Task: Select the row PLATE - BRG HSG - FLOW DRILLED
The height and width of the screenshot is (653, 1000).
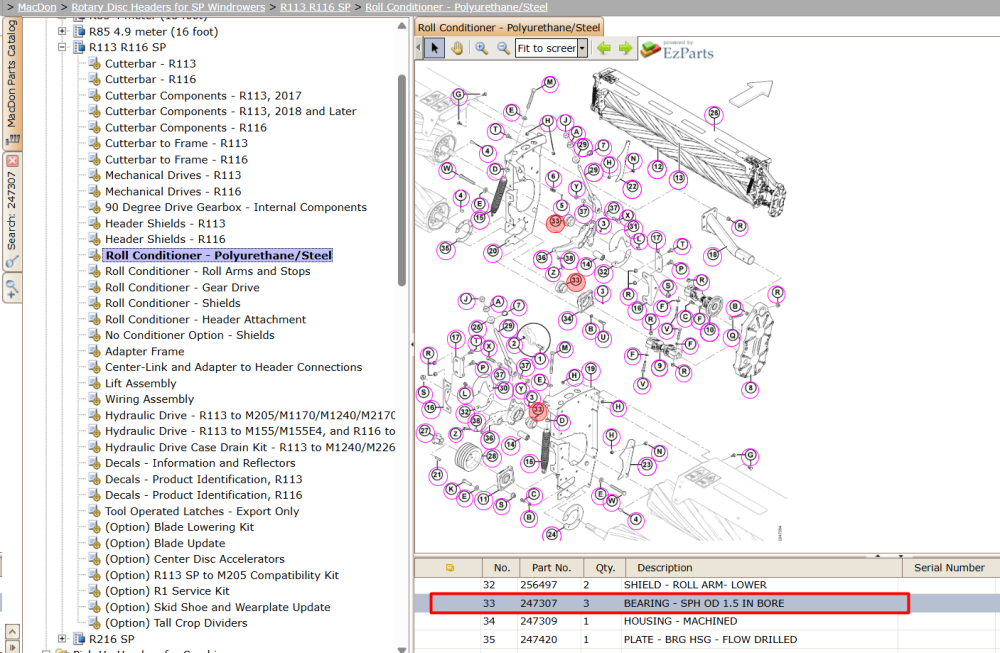Action: 707,640
